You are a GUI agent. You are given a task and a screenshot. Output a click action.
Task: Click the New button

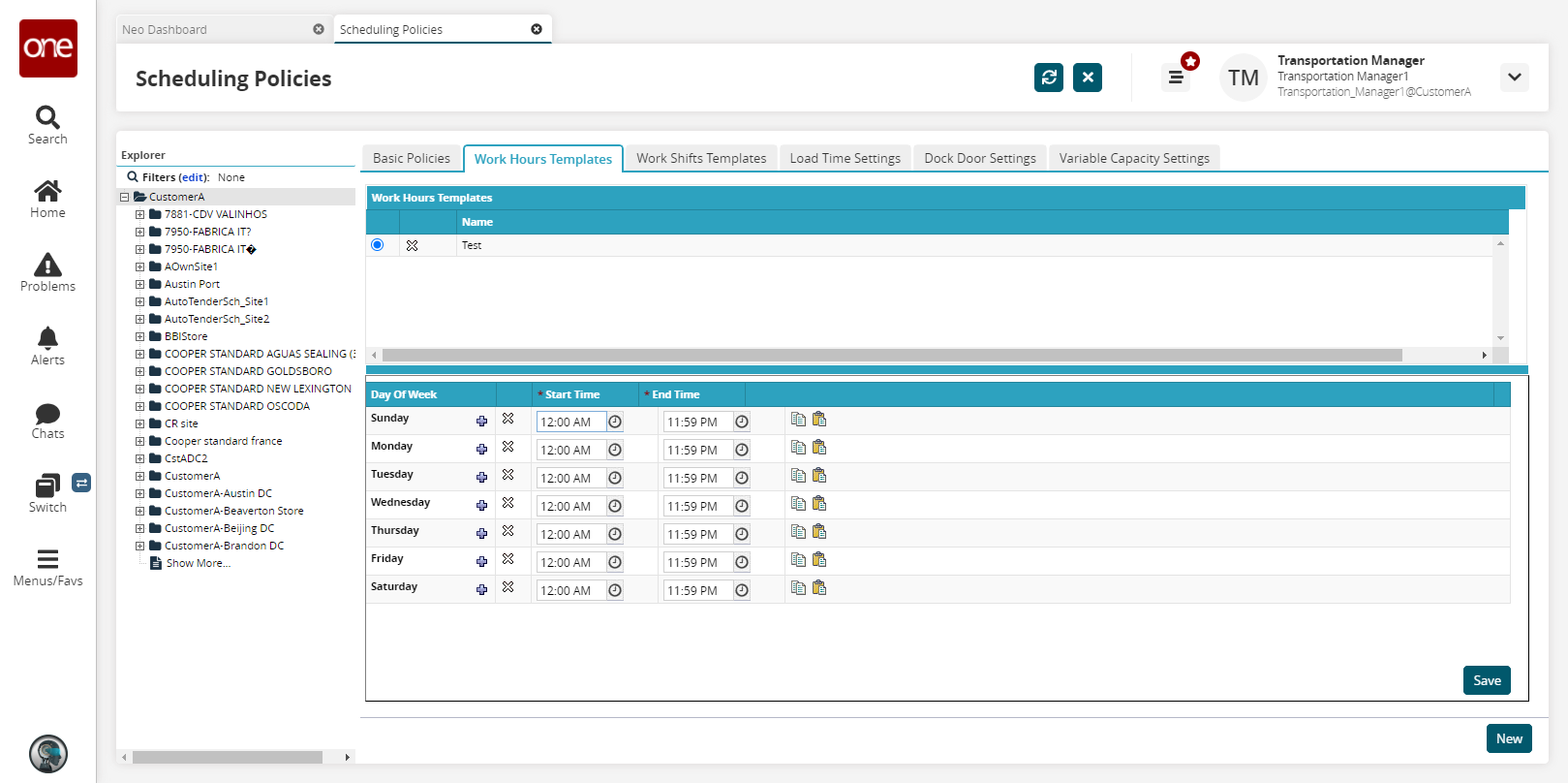1508,738
